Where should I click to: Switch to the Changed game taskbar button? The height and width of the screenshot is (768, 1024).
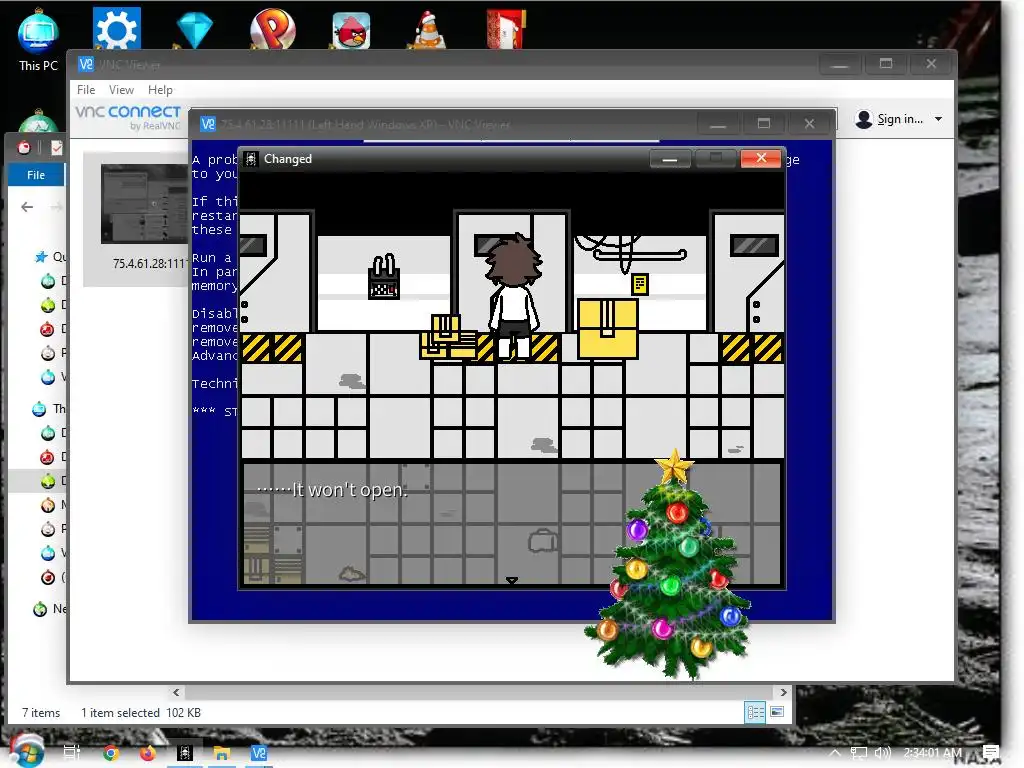tap(185, 753)
